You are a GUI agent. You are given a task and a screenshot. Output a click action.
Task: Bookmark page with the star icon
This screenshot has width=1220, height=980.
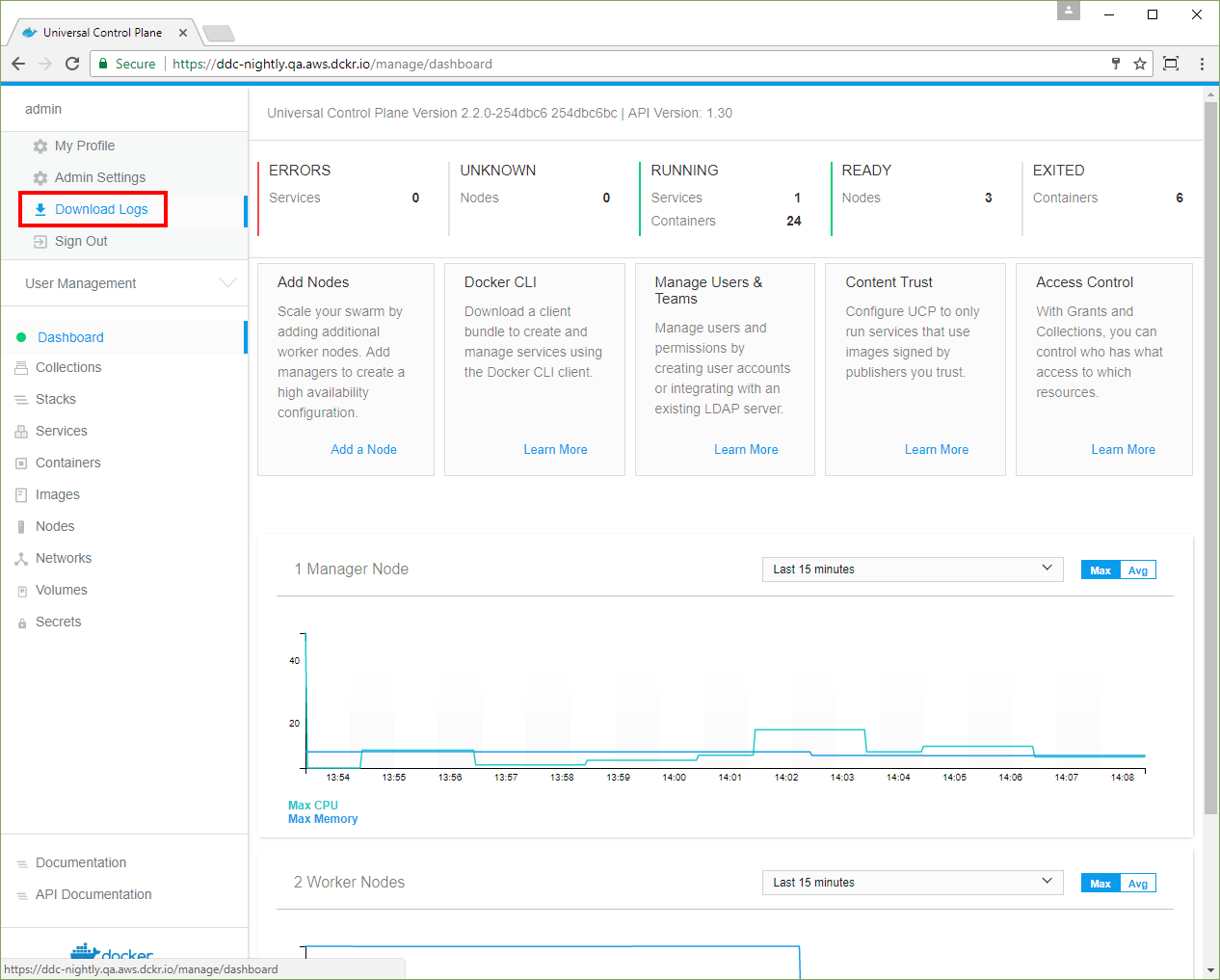point(1140,64)
